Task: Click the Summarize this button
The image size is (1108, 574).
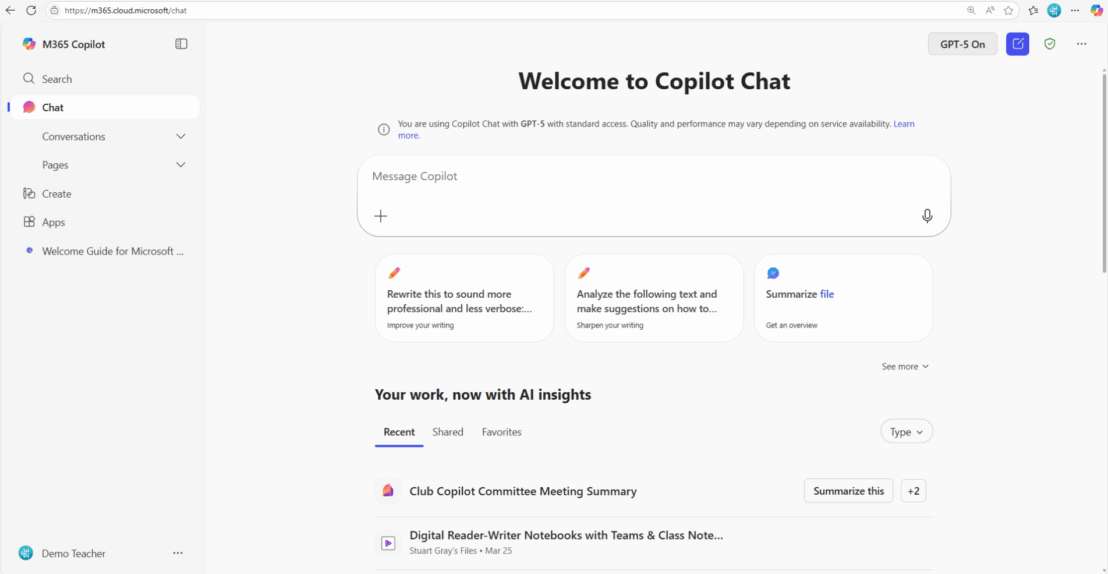Action: 848,491
